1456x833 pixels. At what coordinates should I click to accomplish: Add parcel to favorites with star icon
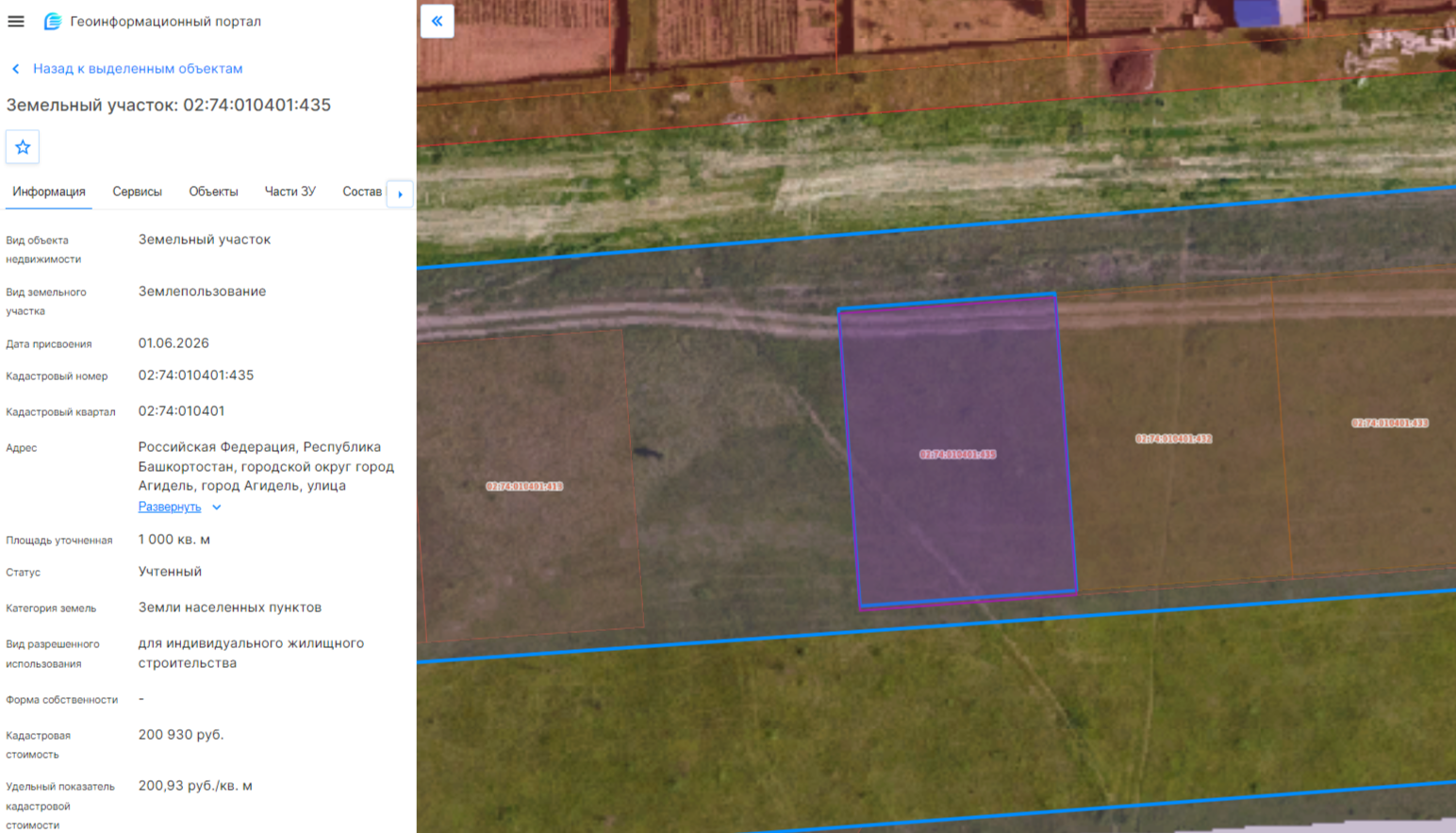pyautogui.click(x=23, y=147)
